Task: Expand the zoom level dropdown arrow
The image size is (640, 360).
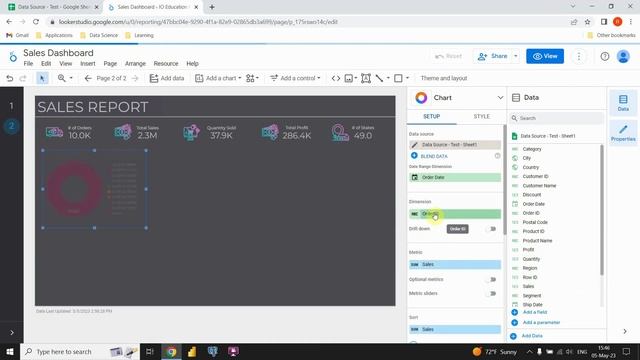Action: pos(71,78)
